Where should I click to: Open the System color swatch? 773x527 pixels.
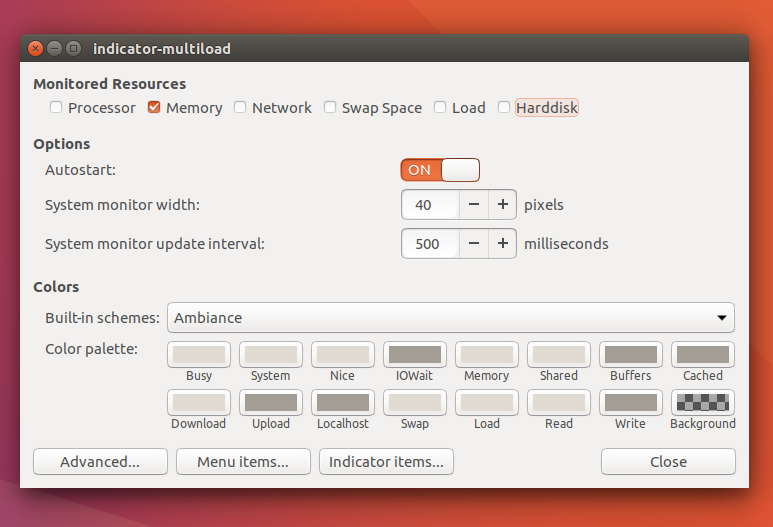click(271, 354)
